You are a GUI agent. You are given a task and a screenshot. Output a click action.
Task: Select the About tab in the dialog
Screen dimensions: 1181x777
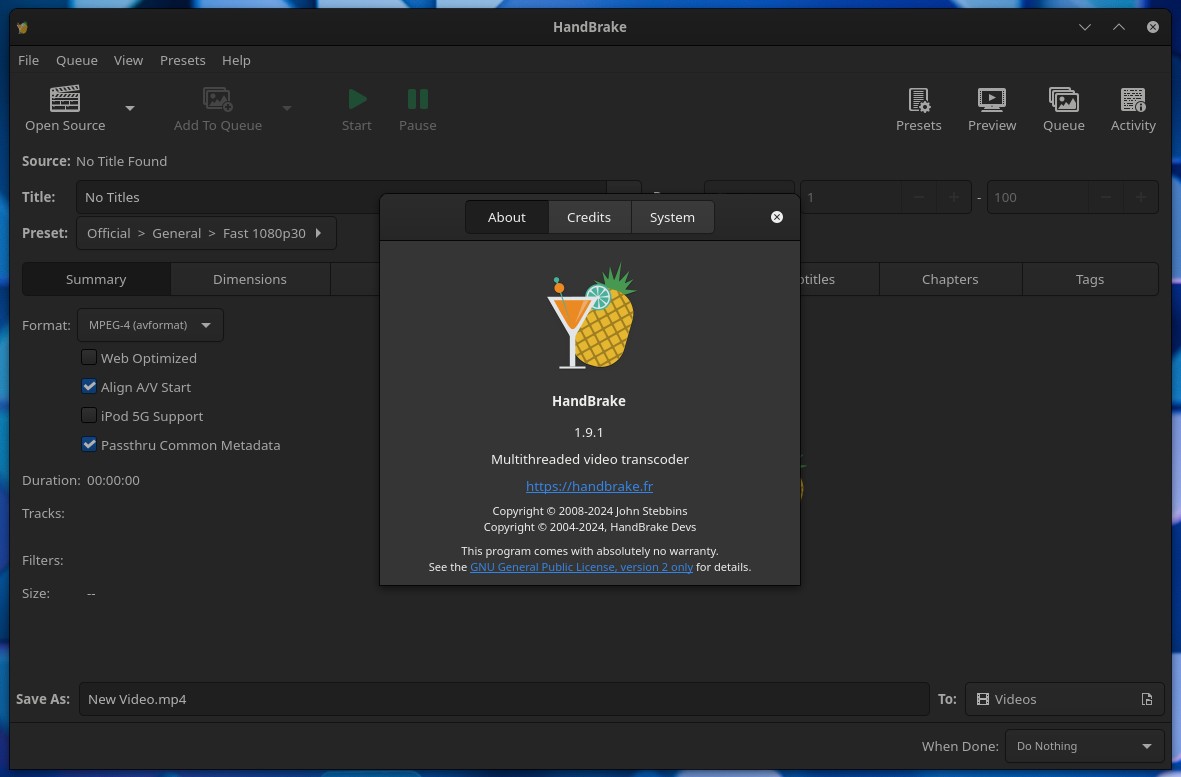tap(507, 218)
